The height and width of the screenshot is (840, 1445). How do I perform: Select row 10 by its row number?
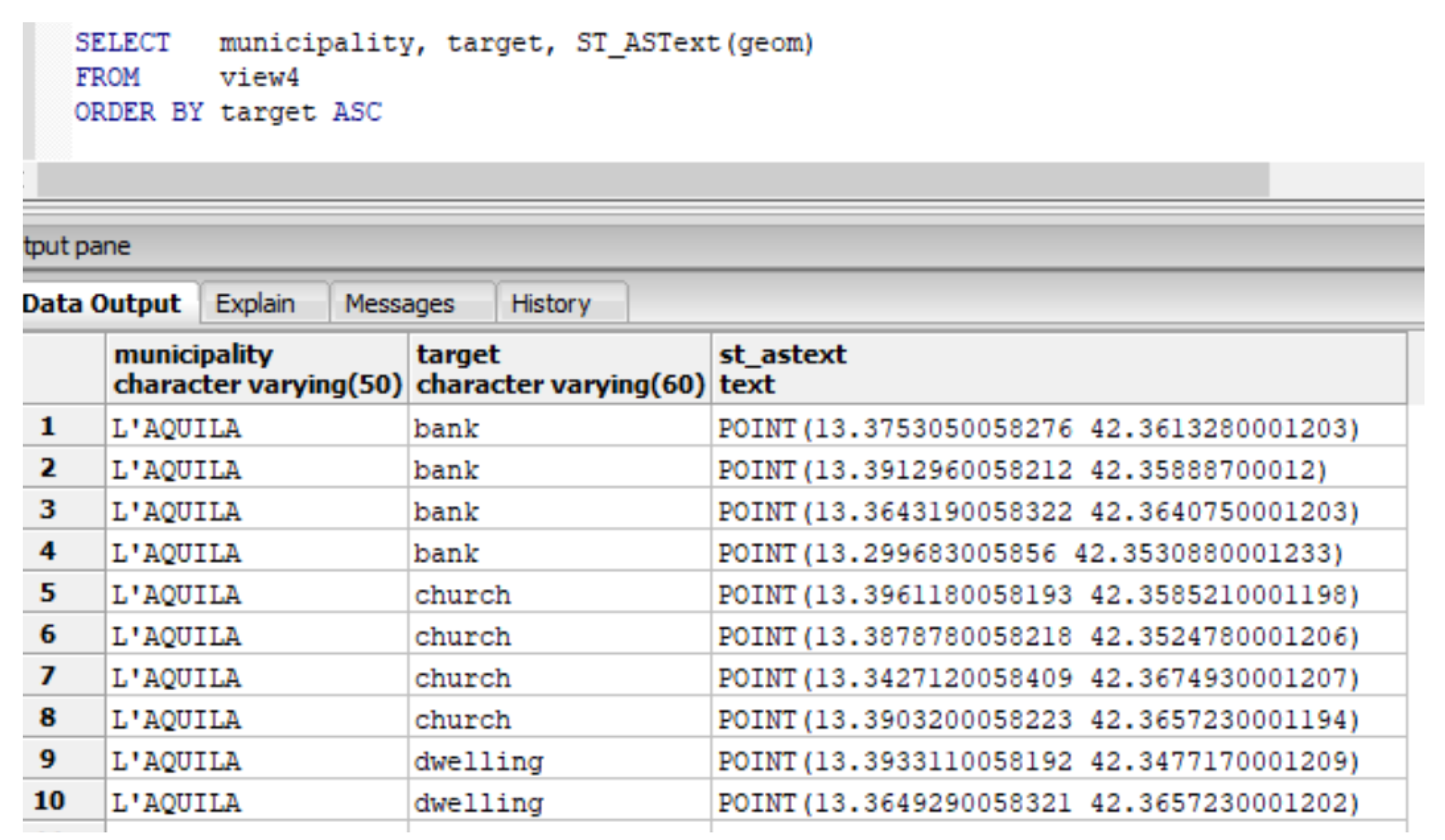pyautogui.click(x=49, y=800)
